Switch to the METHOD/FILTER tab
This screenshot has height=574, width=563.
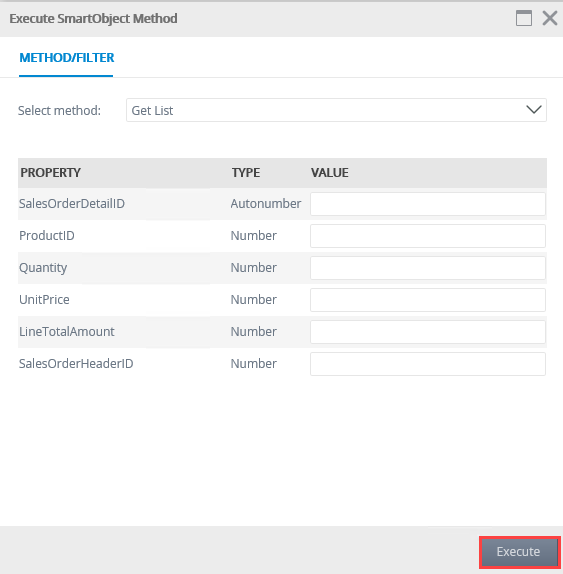(66, 58)
